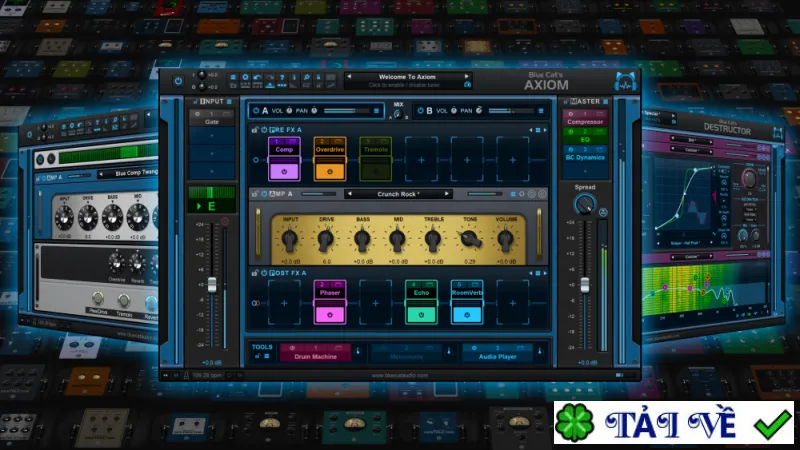Select previous preset next to Welcome To Axiom

click(349, 77)
